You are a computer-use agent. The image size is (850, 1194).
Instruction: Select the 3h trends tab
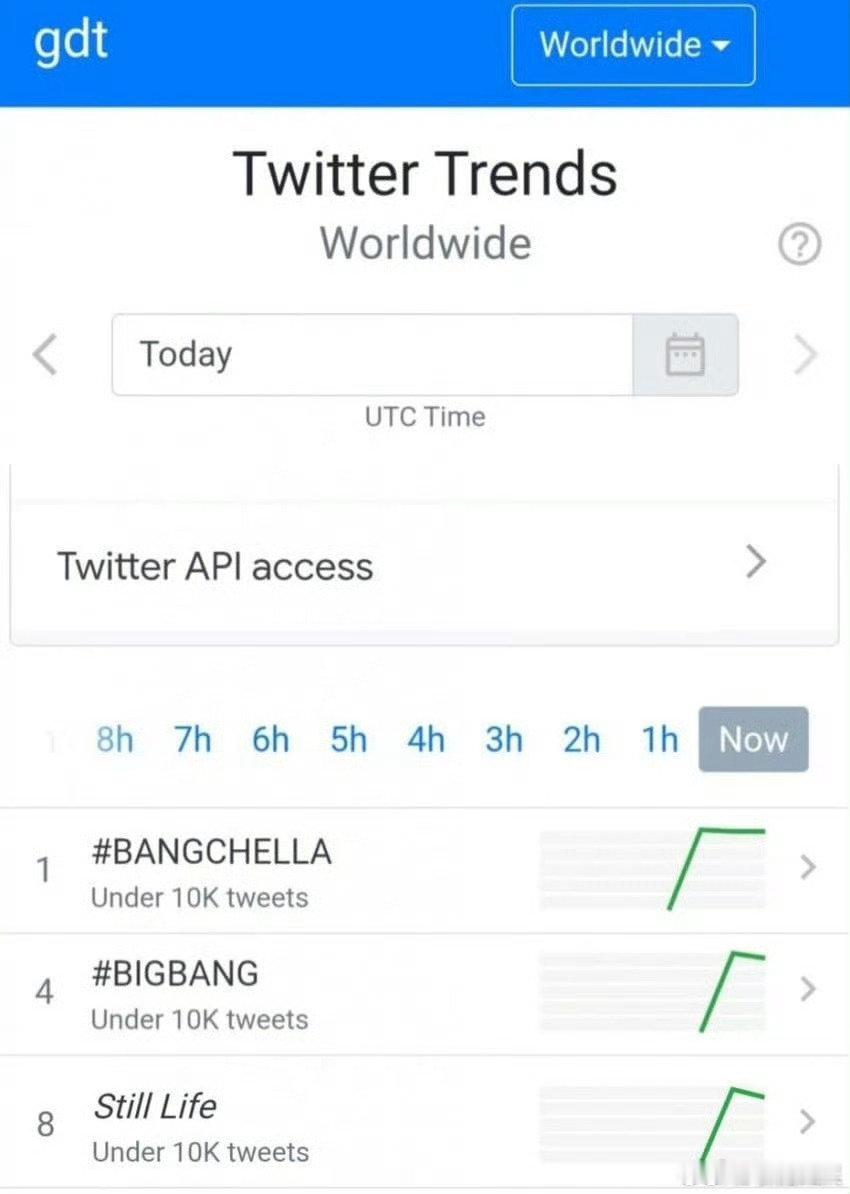coord(503,740)
